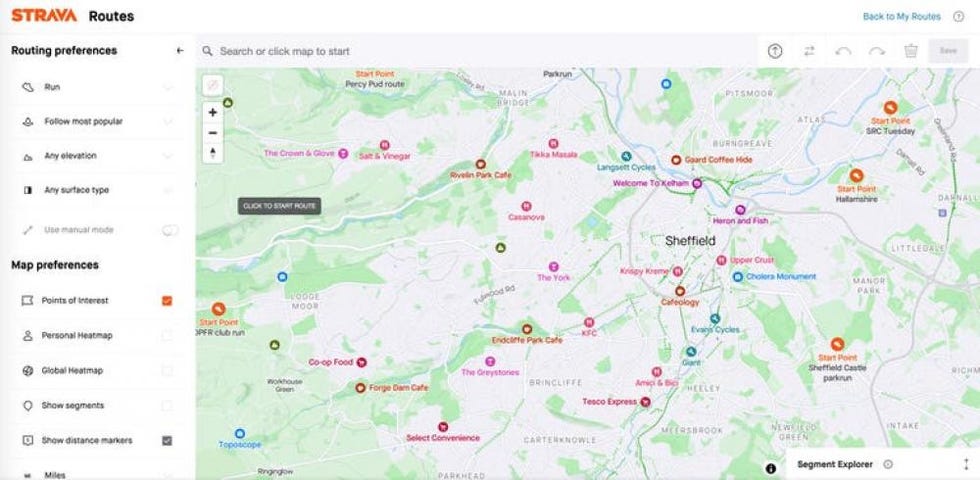Click the search magnifier icon
Image resolution: width=980 pixels, height=480 pixels.
[207, 51]
